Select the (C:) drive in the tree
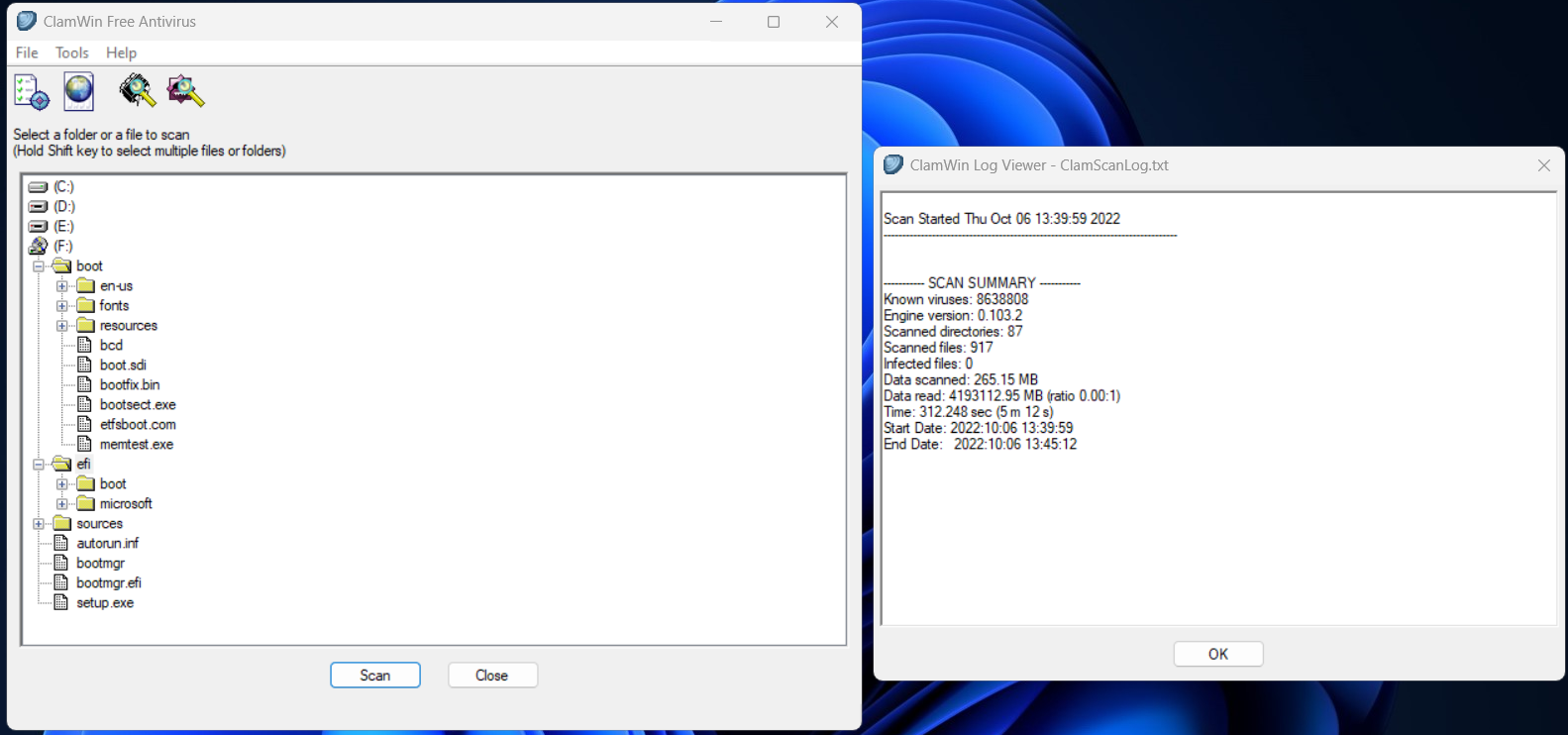This screenshot has height=735, width=1568. pyautogui.click(x=63, y=186)
